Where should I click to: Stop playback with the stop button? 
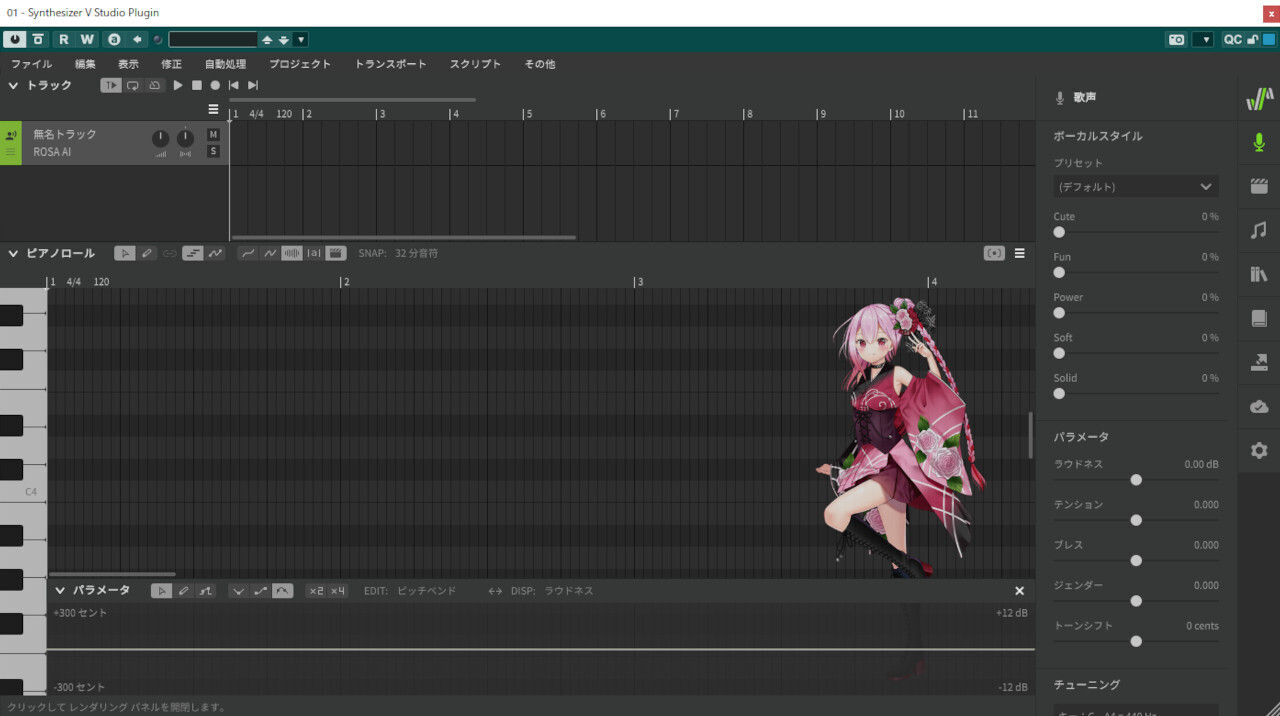(x=197, y=85)
